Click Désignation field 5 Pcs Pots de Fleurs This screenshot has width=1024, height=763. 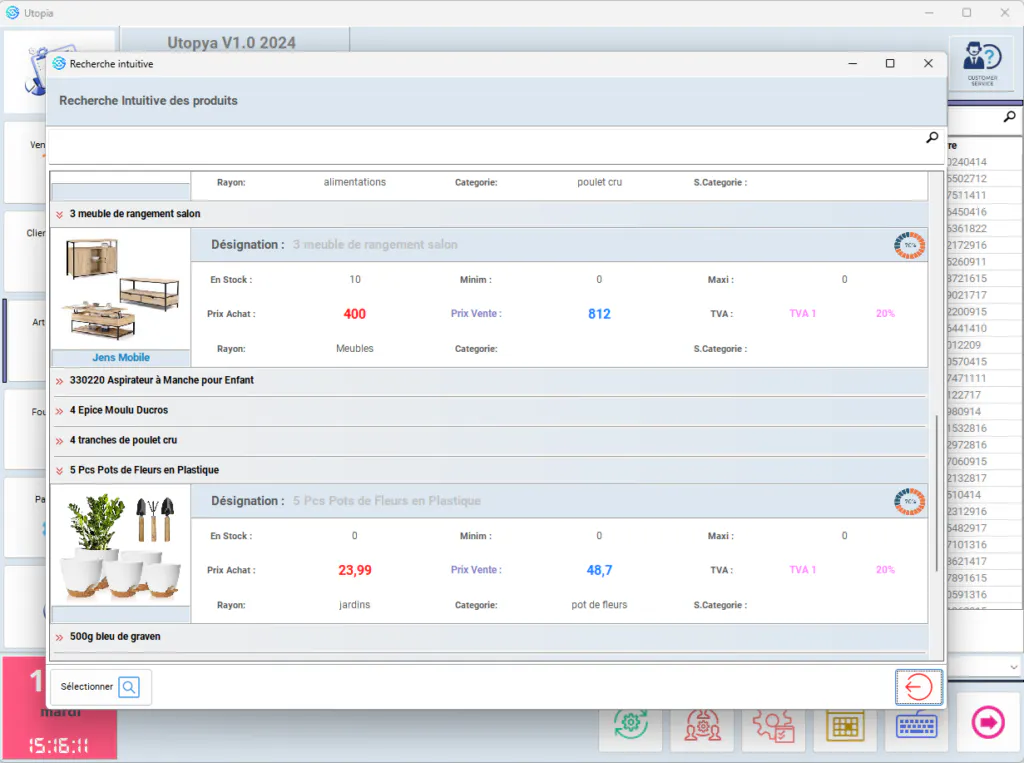click(387, 500)
